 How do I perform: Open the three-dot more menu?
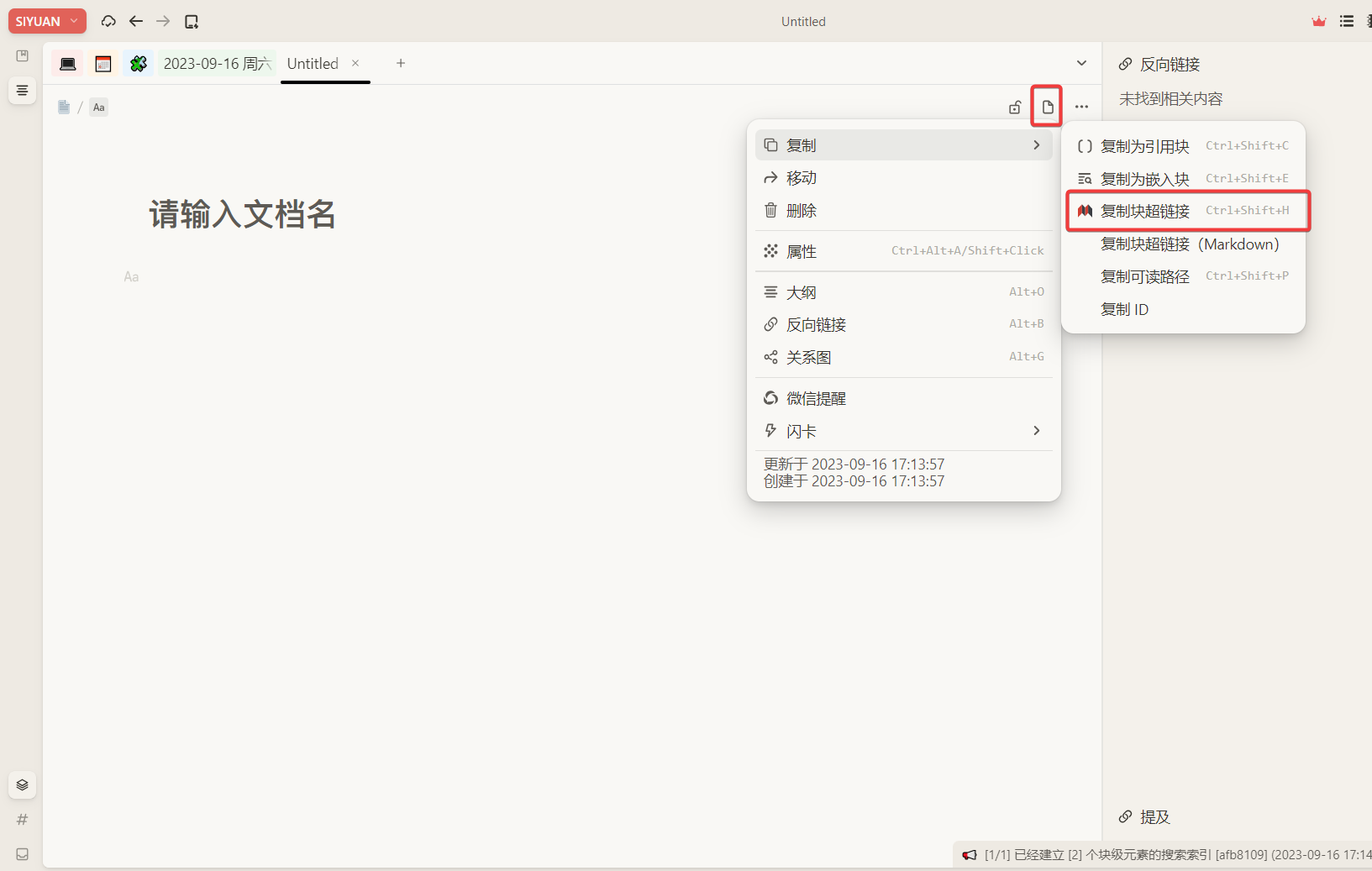click(1082, 107)
